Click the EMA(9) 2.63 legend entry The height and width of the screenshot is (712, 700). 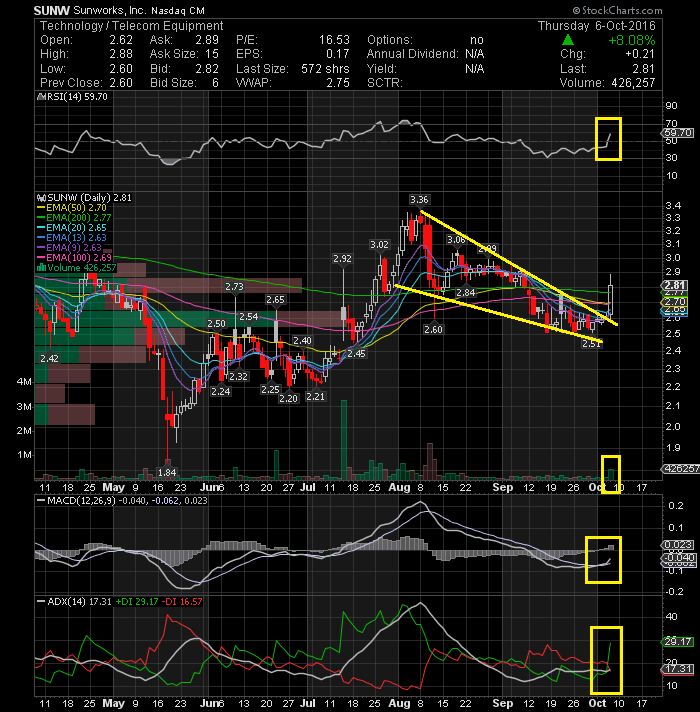tap(74, 247)
